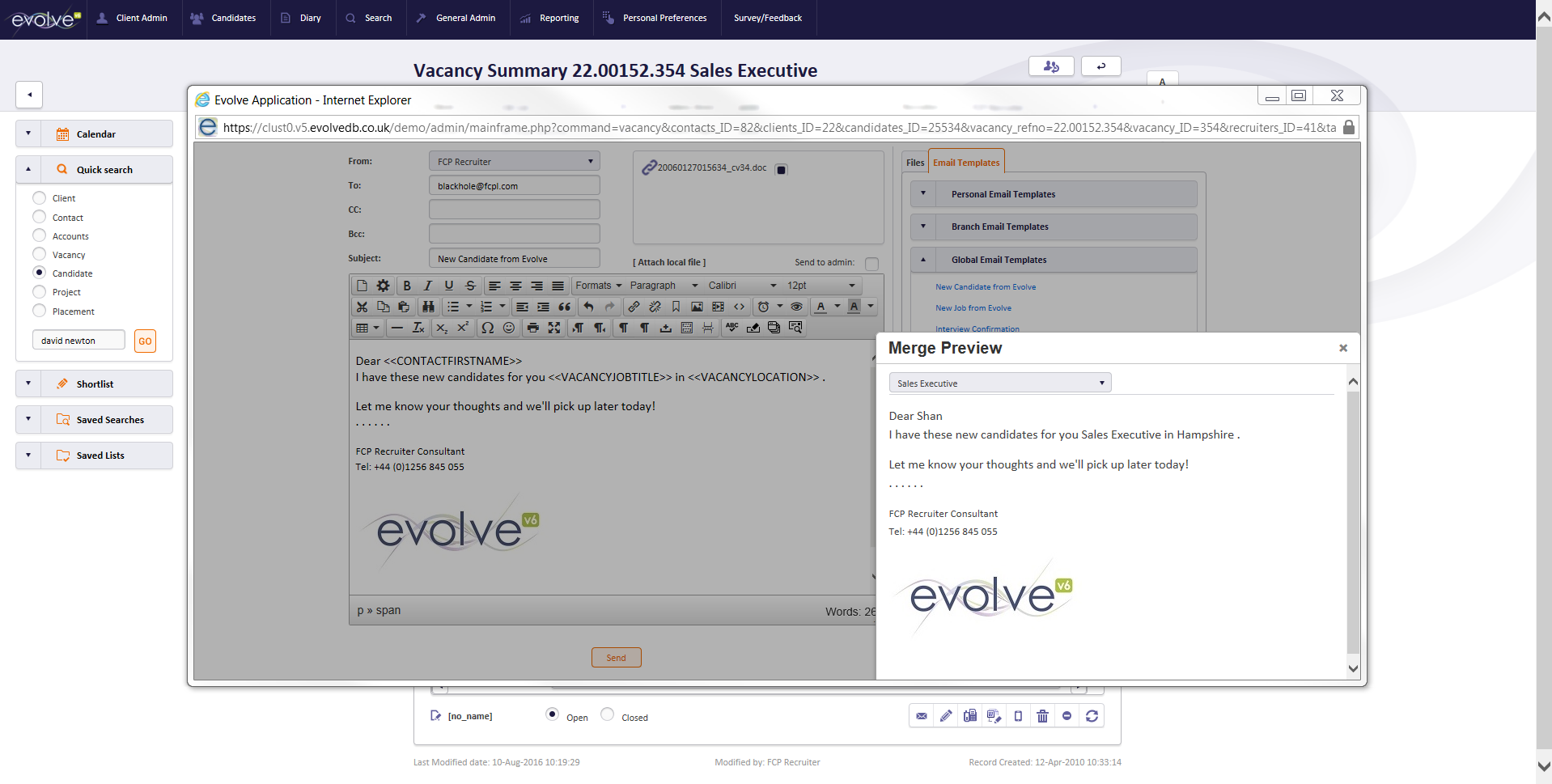Open the New Job from Evolve template

tap(973, 307)
